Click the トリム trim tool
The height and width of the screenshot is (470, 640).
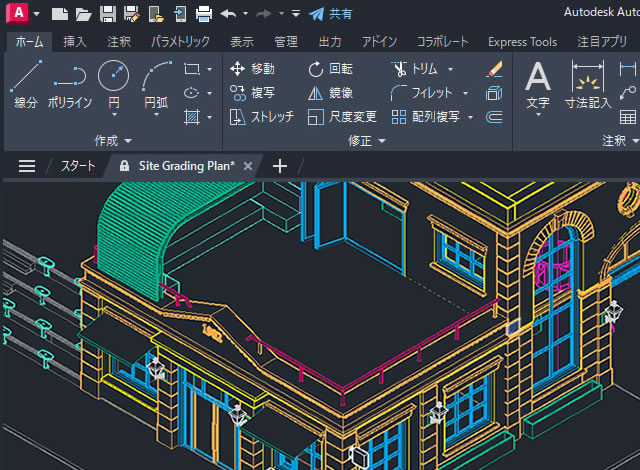pyautogui.click(x=415, y=69)
